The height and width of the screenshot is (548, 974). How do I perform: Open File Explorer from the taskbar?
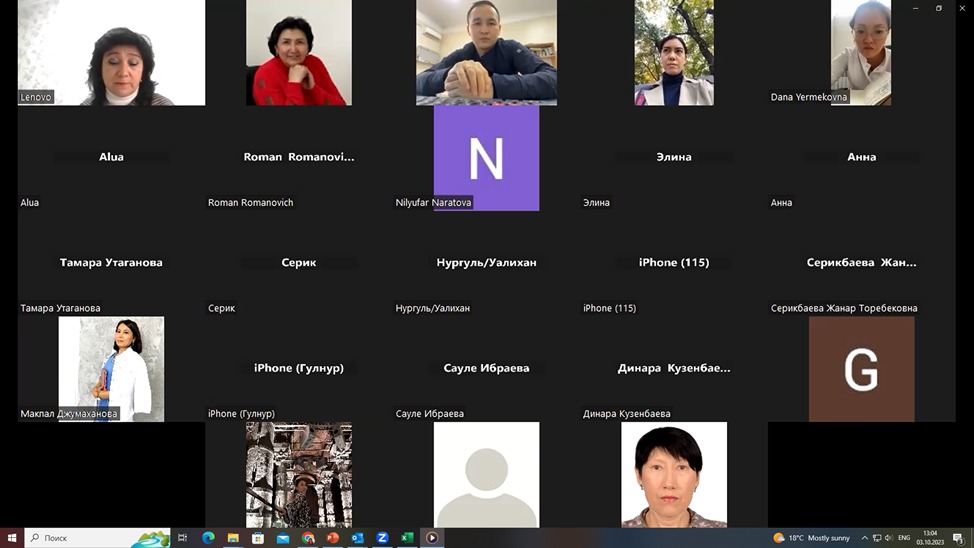233,538
